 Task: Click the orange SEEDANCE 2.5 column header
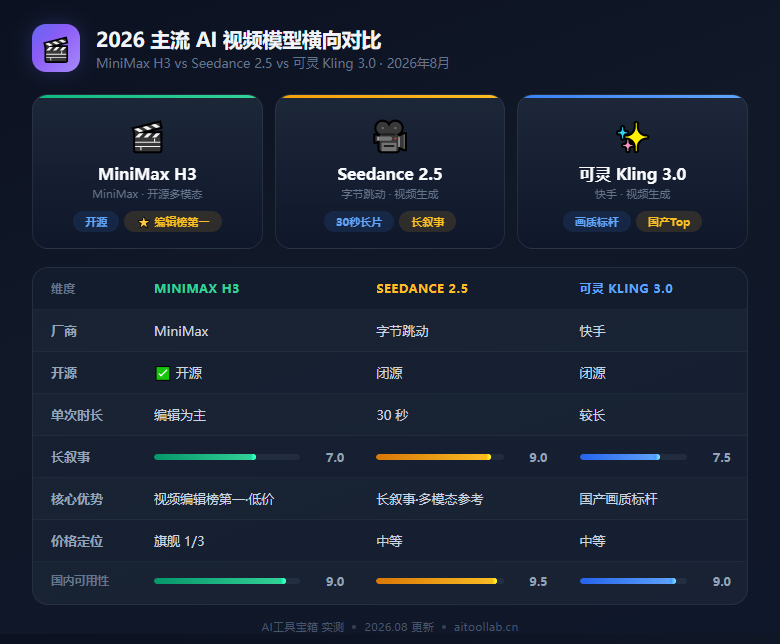coord(422,288)
